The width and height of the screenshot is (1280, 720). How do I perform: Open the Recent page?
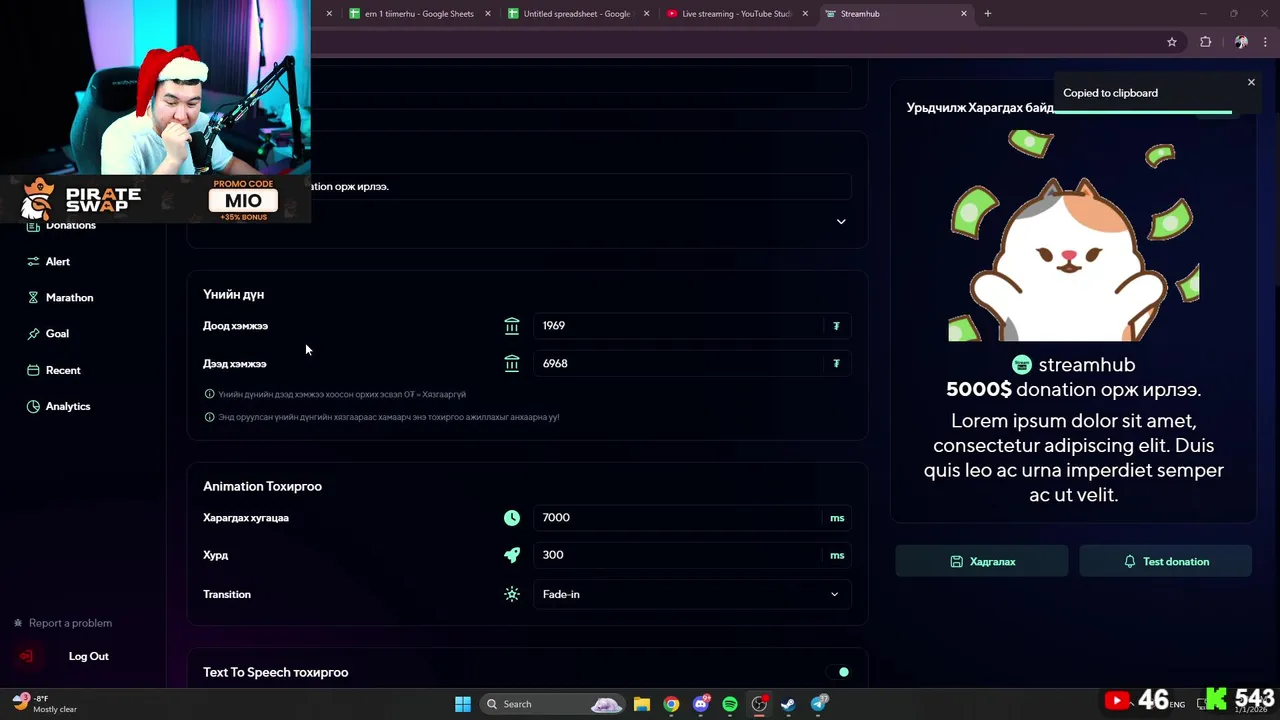pos(63,370)
